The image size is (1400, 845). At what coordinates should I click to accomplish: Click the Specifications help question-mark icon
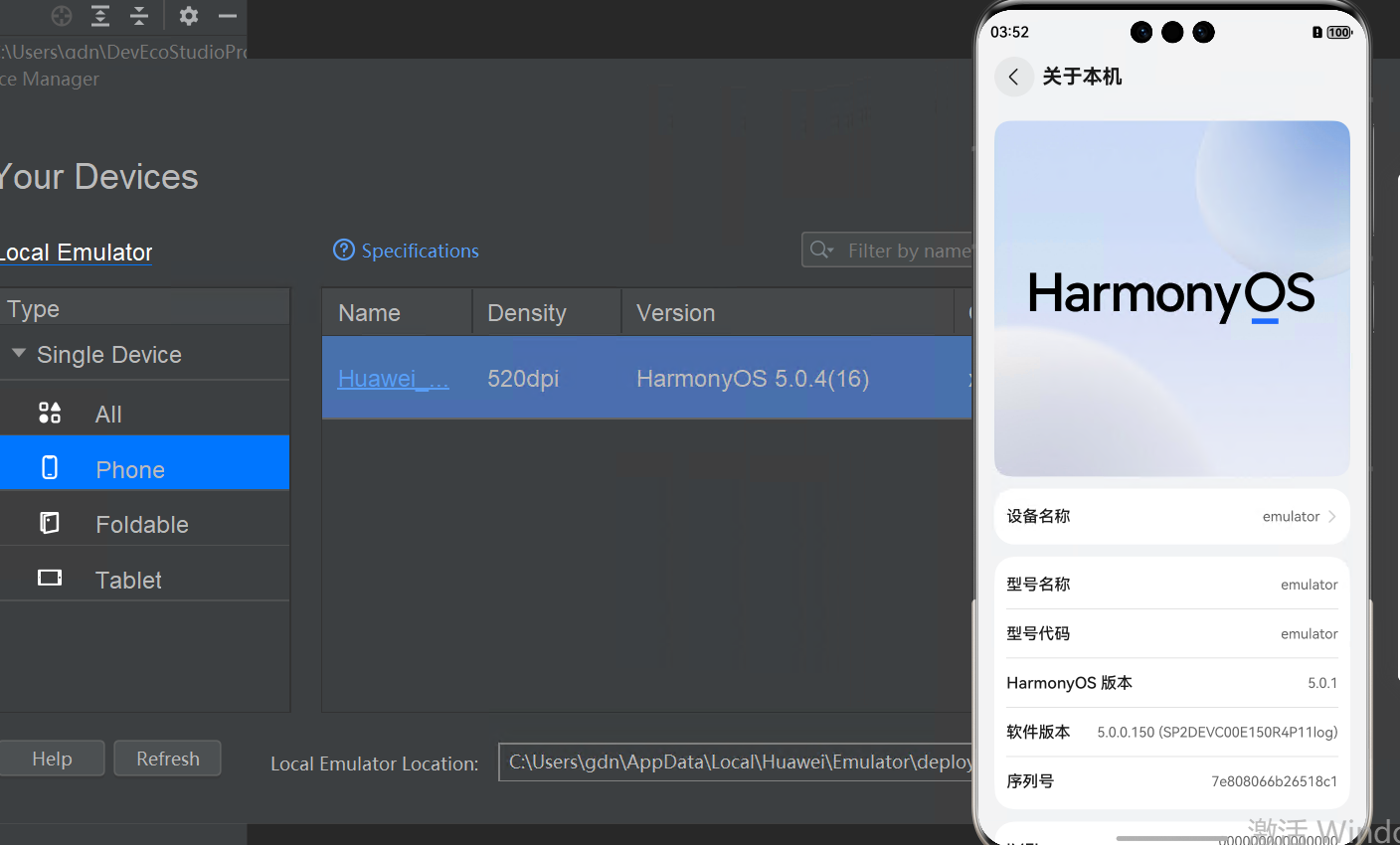click(344, 250)
